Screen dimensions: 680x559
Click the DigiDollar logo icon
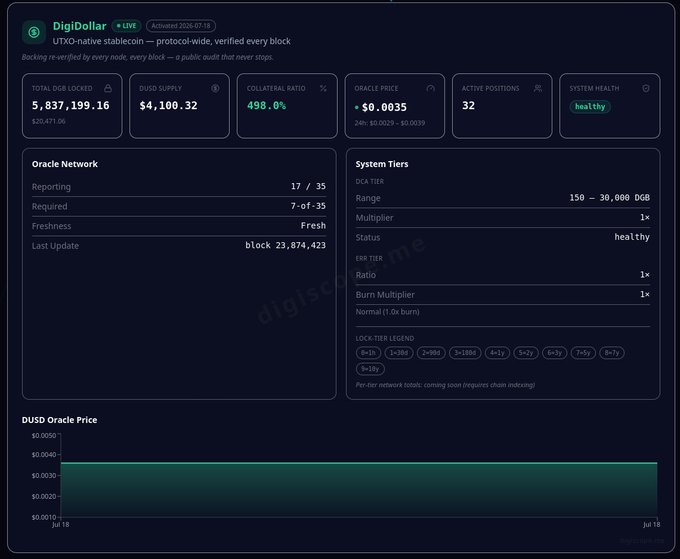34,32
